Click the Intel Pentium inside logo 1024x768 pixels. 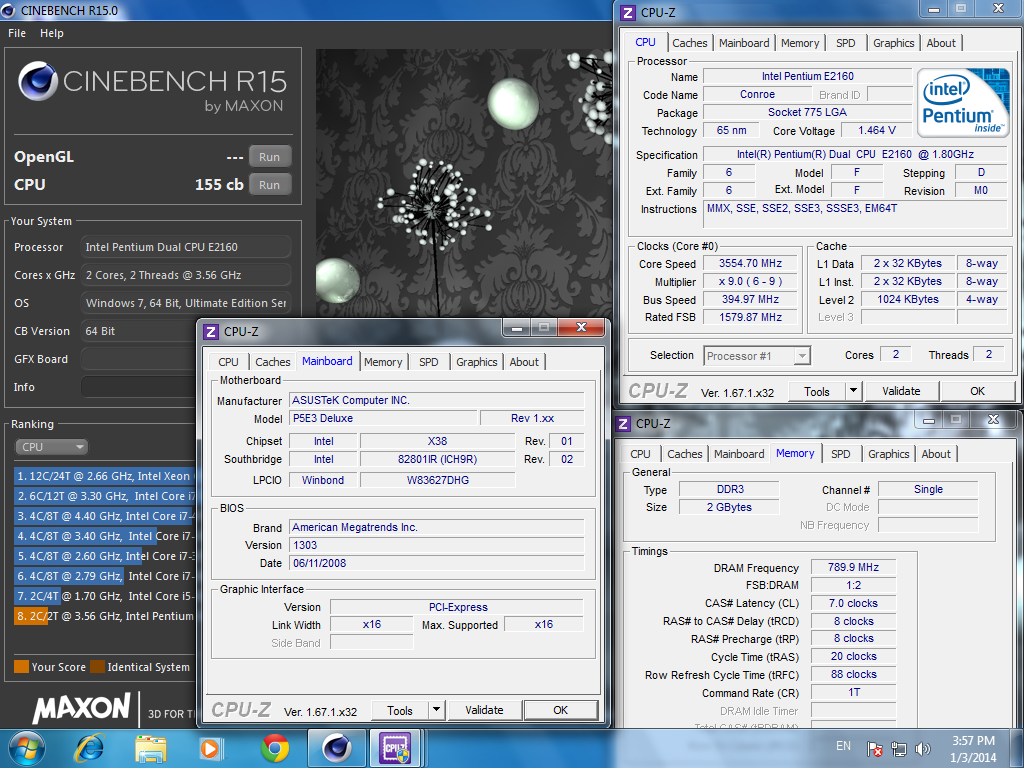963,103
